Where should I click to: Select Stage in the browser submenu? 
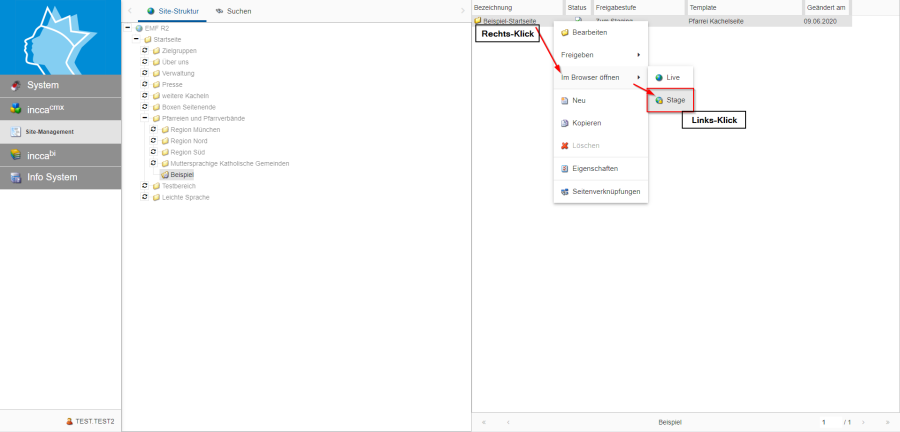click(x=675, y=100)
